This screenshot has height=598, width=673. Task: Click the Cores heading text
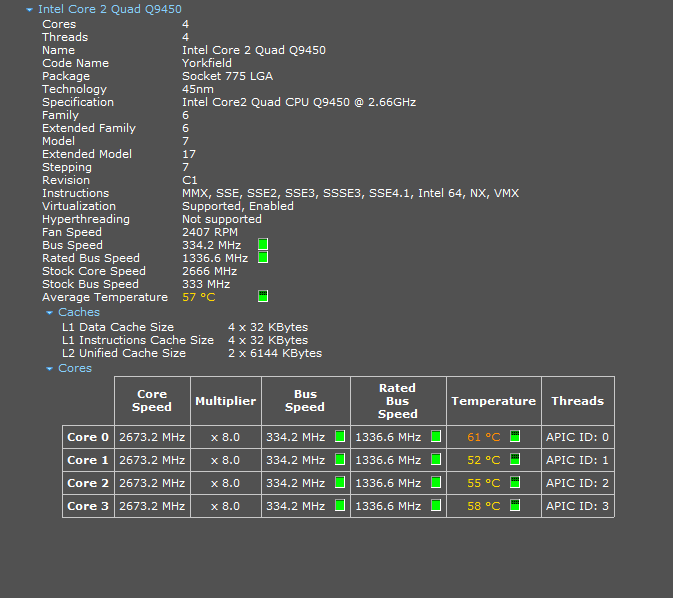pos(75,368)
